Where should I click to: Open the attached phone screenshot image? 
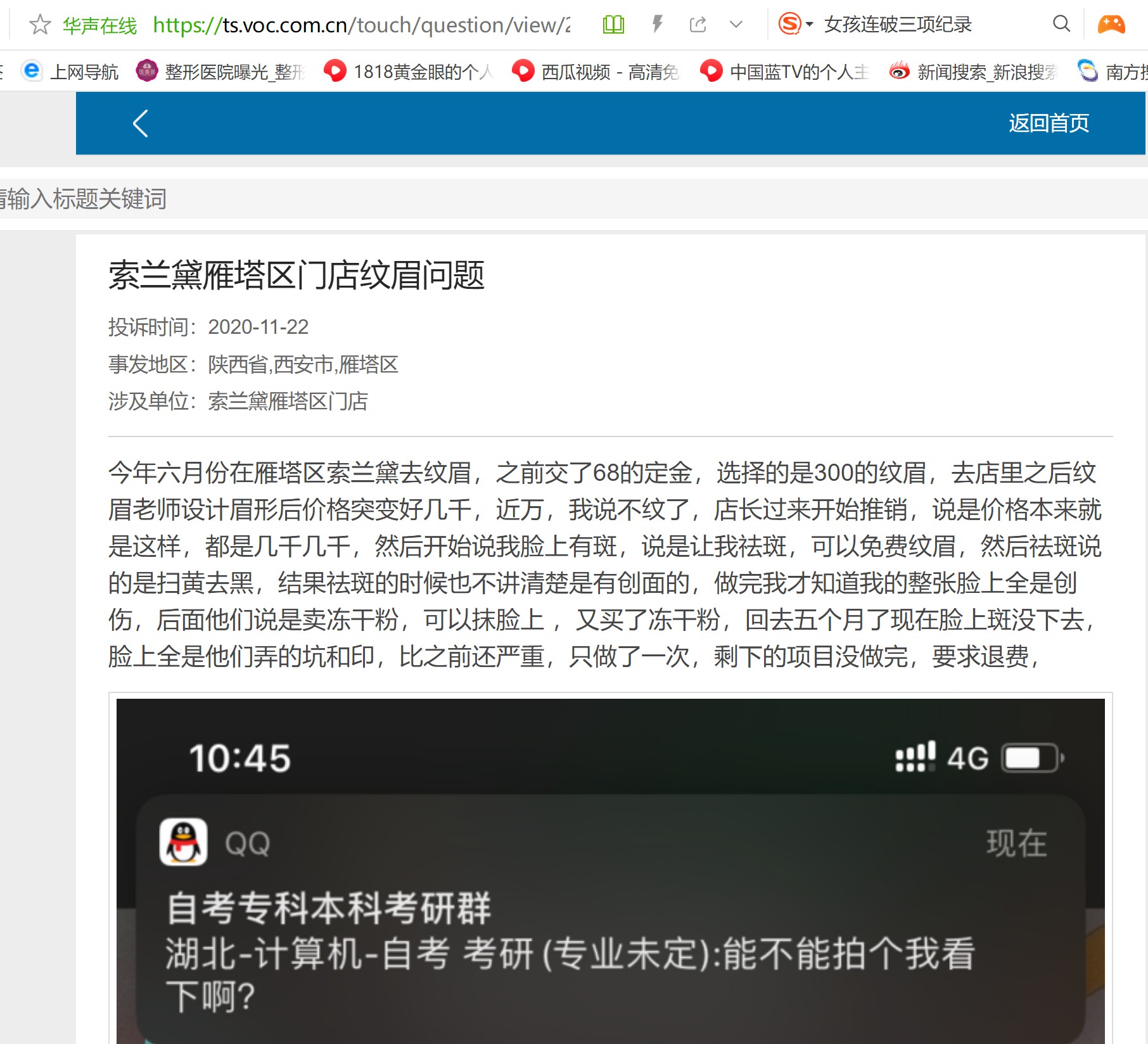611,871
